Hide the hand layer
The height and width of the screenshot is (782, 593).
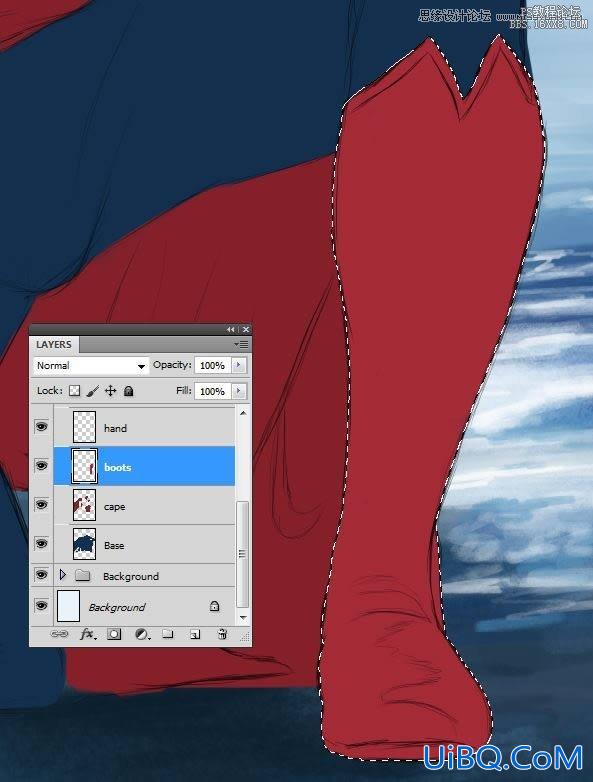41,427
